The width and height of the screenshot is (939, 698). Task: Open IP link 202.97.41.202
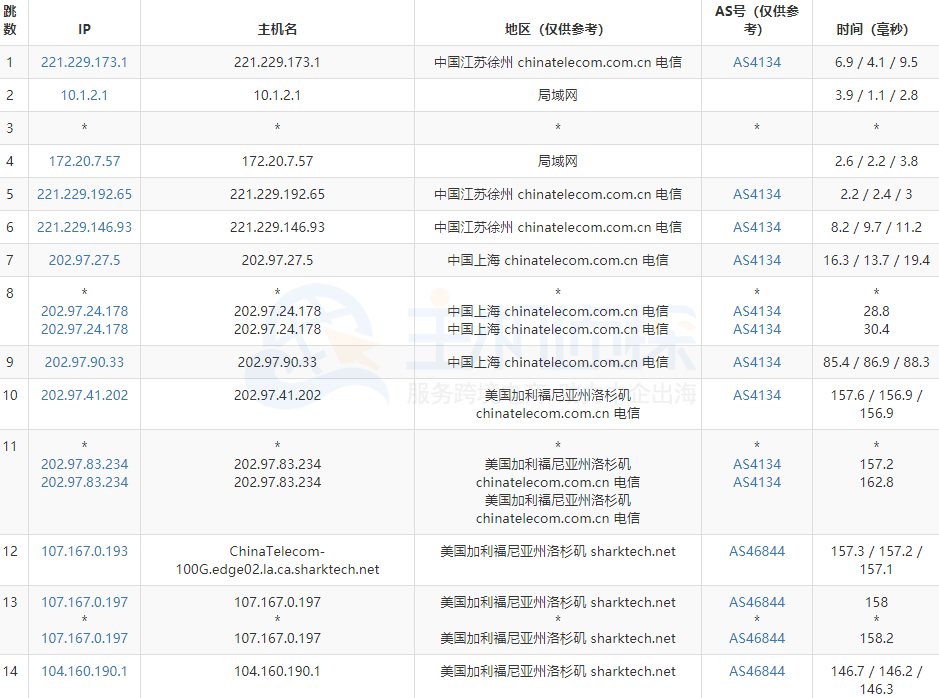(84, 395)
